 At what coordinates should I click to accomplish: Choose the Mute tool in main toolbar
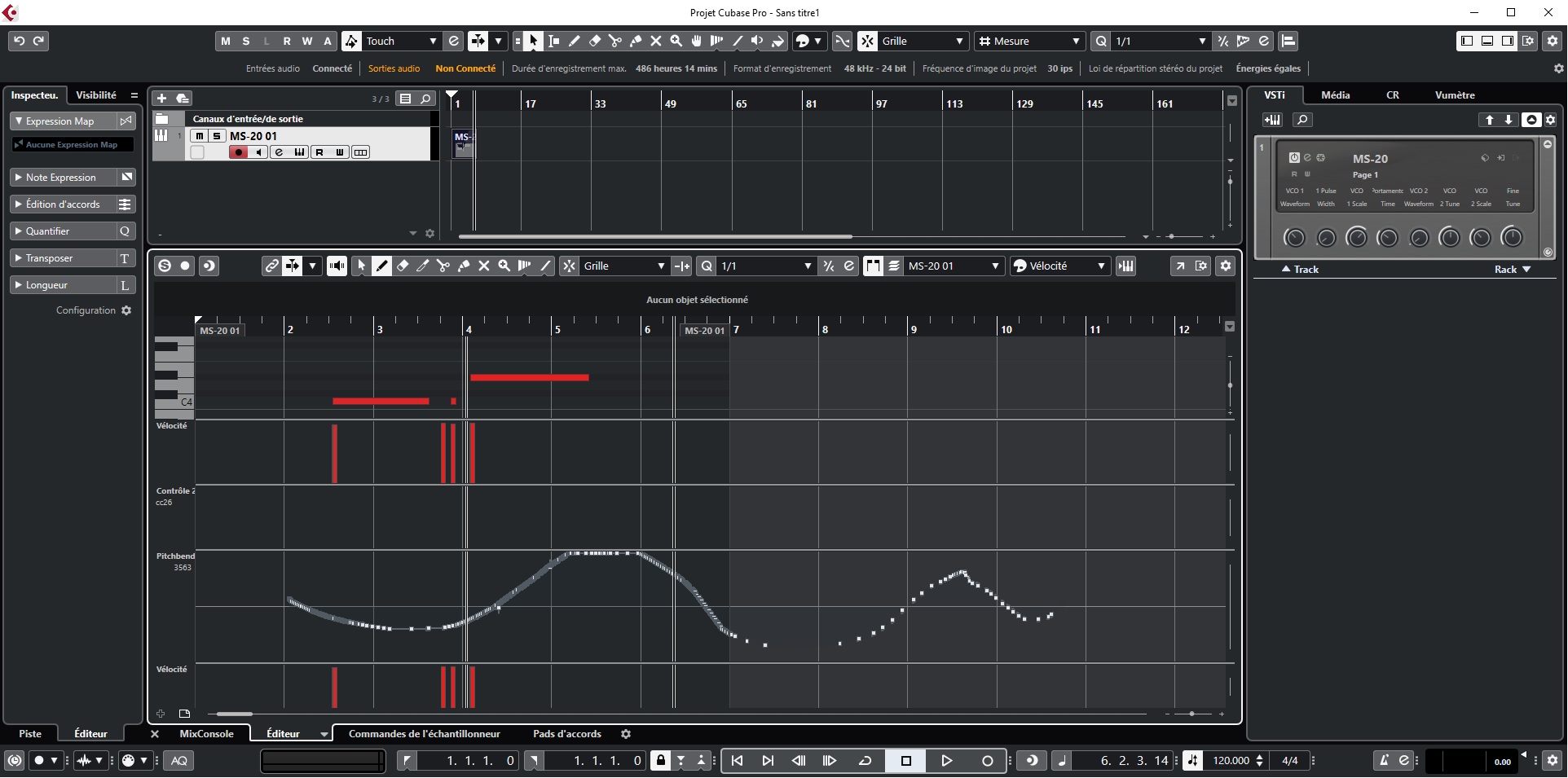[x=655, y=41]
